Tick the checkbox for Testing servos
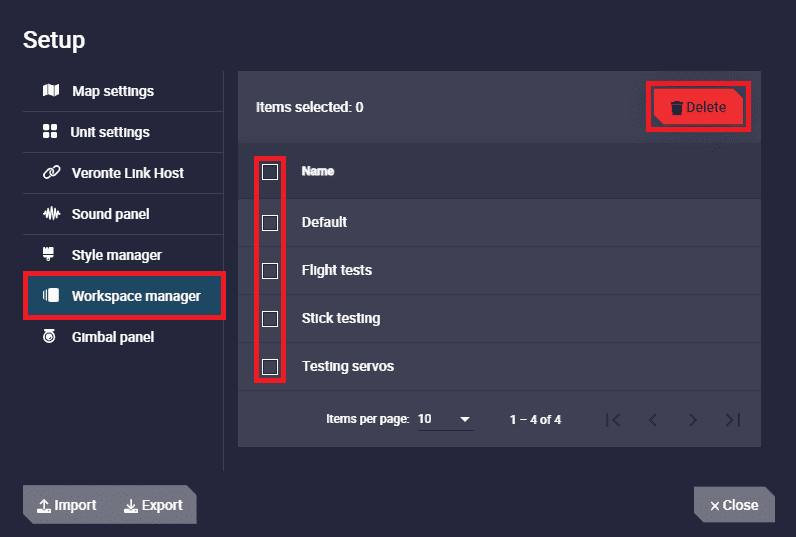The width and height of the screenshot is (796, 537). coord(270,367)
